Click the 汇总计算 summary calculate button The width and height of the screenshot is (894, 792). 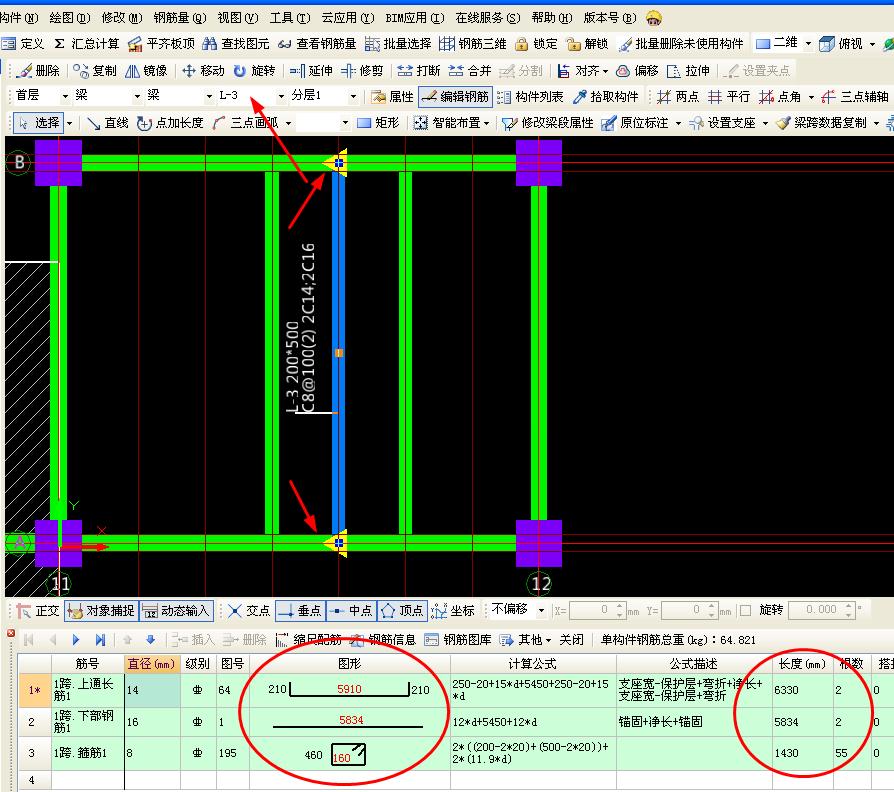87,43
